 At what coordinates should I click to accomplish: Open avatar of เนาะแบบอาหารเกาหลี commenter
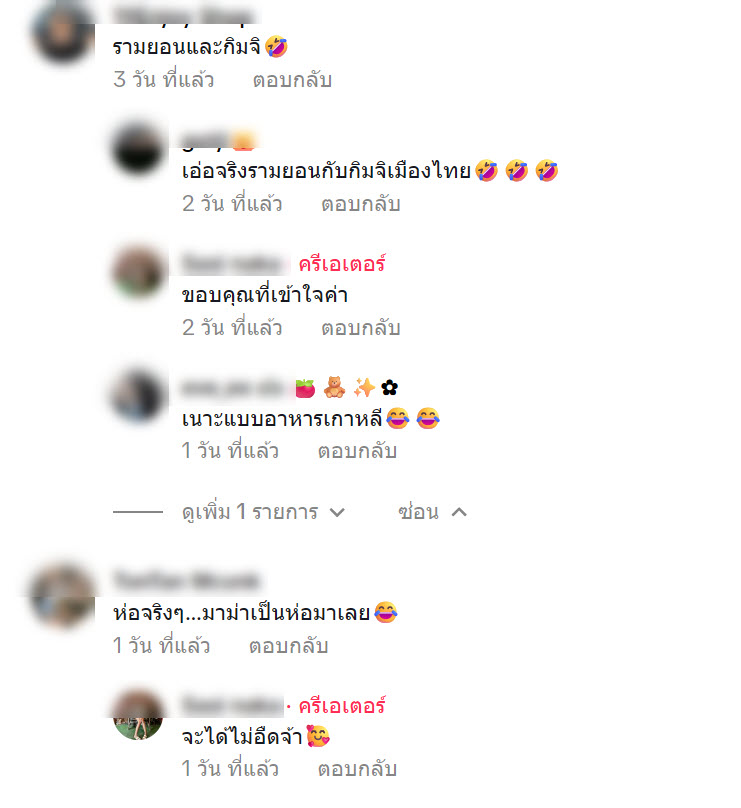point(138,396)
